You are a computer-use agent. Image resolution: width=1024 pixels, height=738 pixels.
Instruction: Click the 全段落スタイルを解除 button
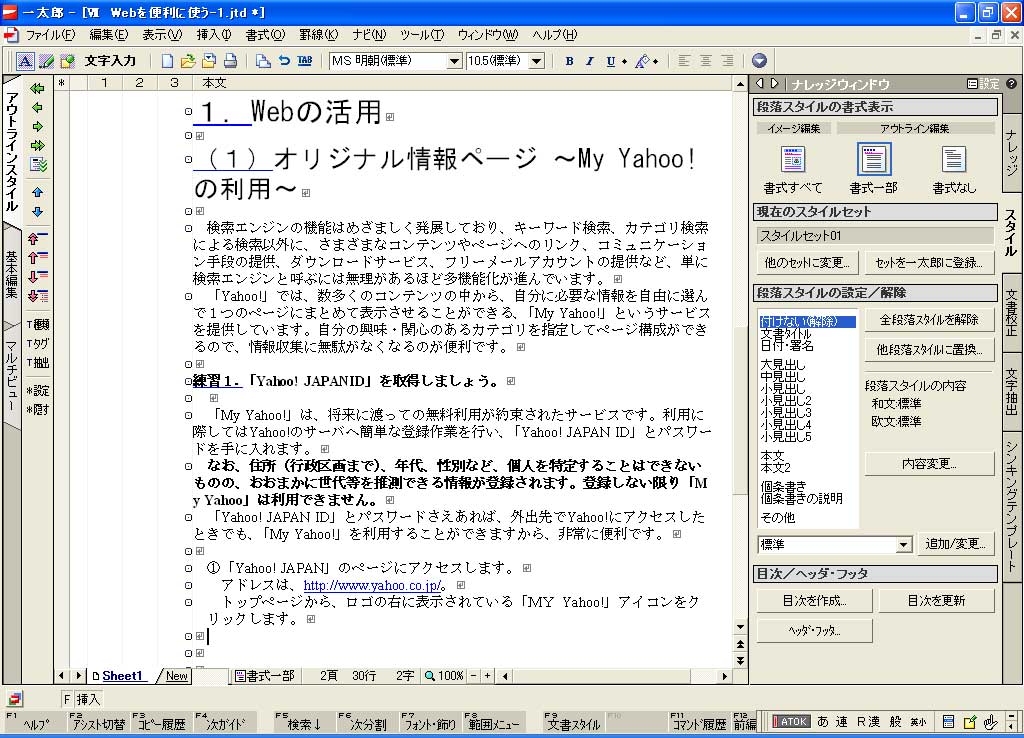point(929,319)
